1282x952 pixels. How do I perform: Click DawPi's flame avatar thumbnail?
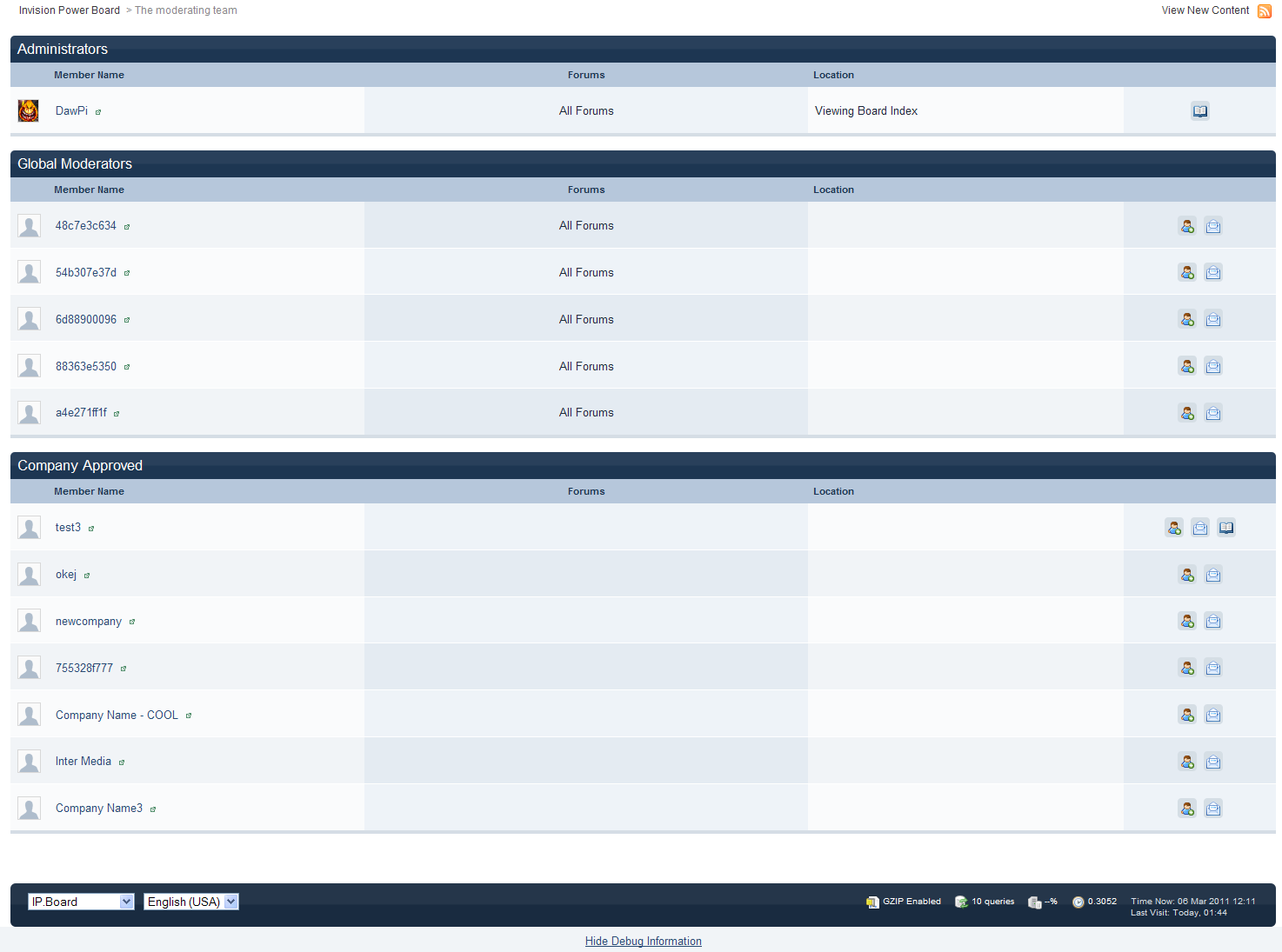[x=28, y=110]
